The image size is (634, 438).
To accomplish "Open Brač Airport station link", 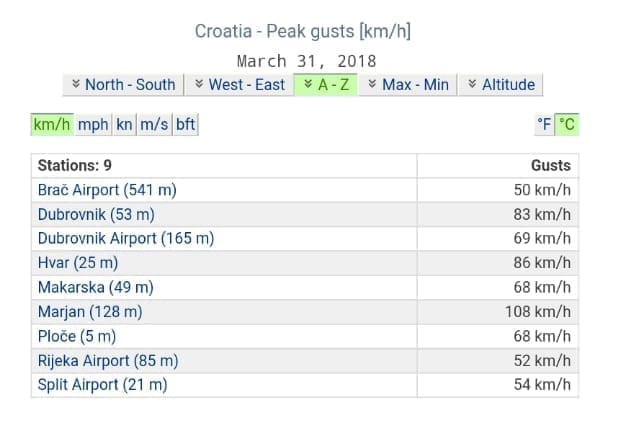I will coord(107,189).
